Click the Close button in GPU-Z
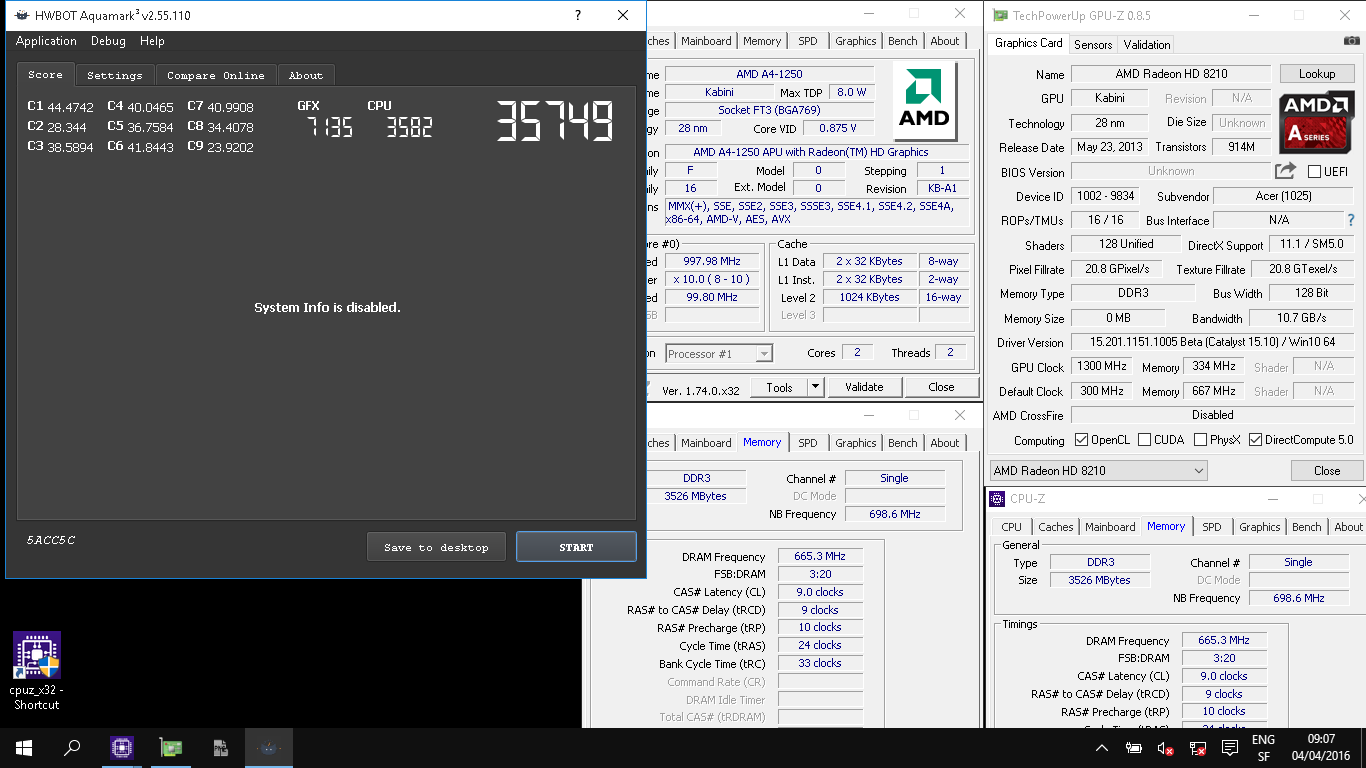 pyautogui.click(x=1327, y=470)
